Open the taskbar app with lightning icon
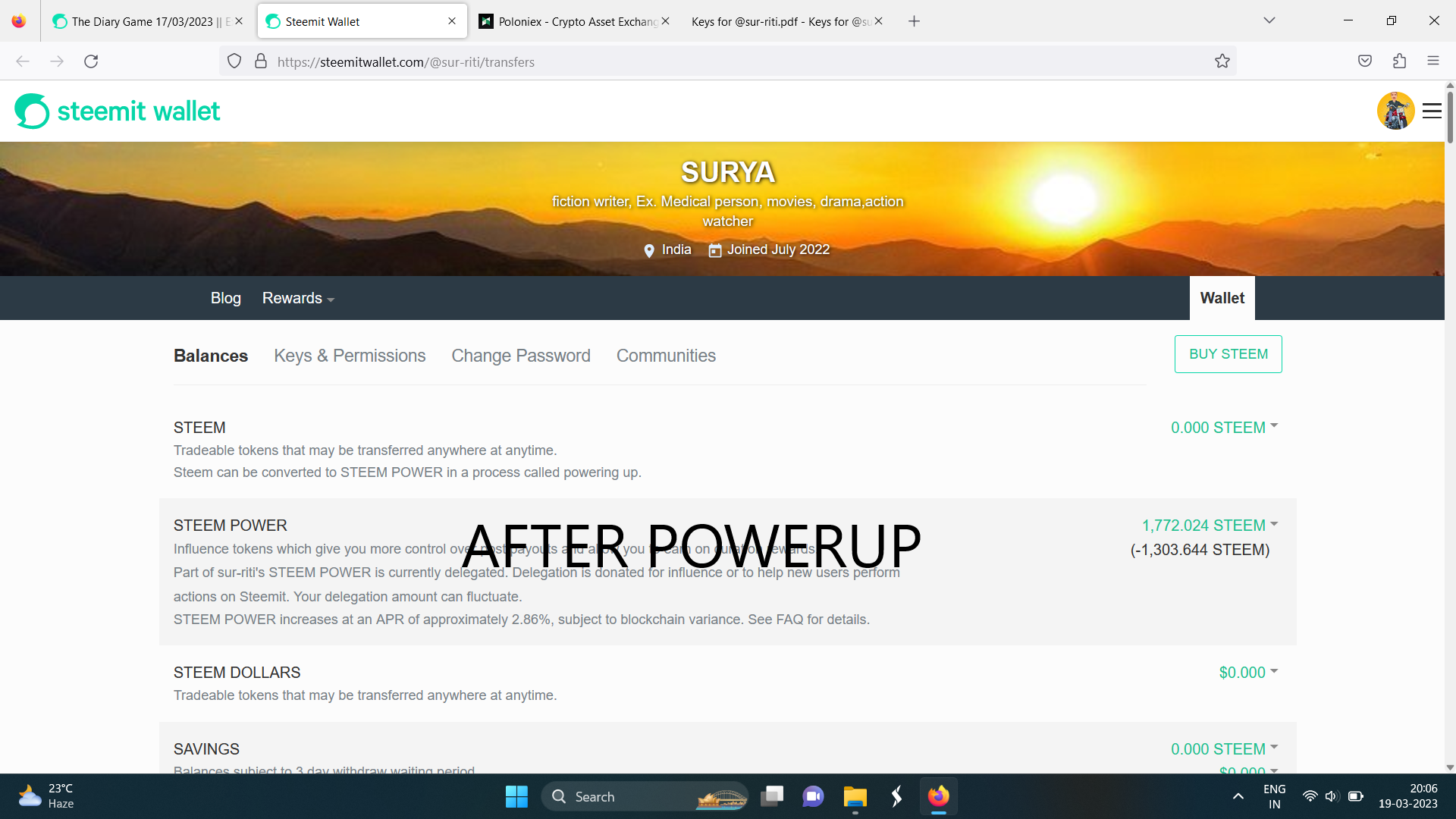This screenshot has width=1456, height=819. coord(896,796)
